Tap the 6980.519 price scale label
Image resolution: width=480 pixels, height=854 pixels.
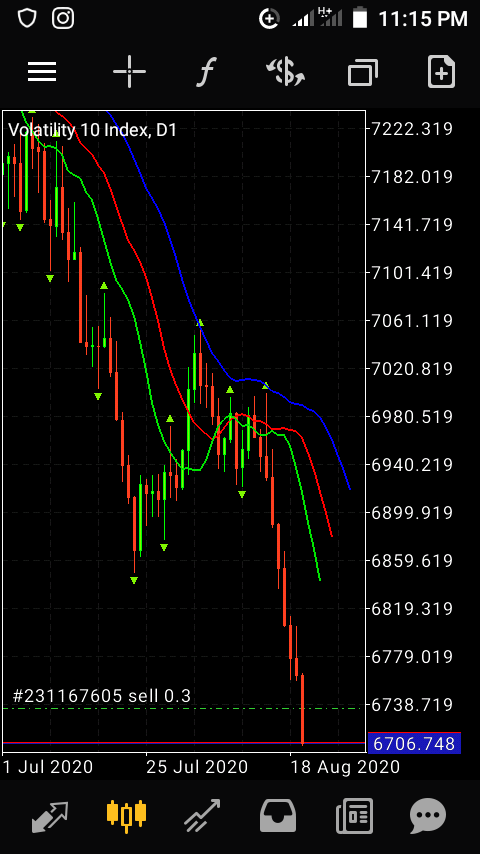click(x=411, y=417)
